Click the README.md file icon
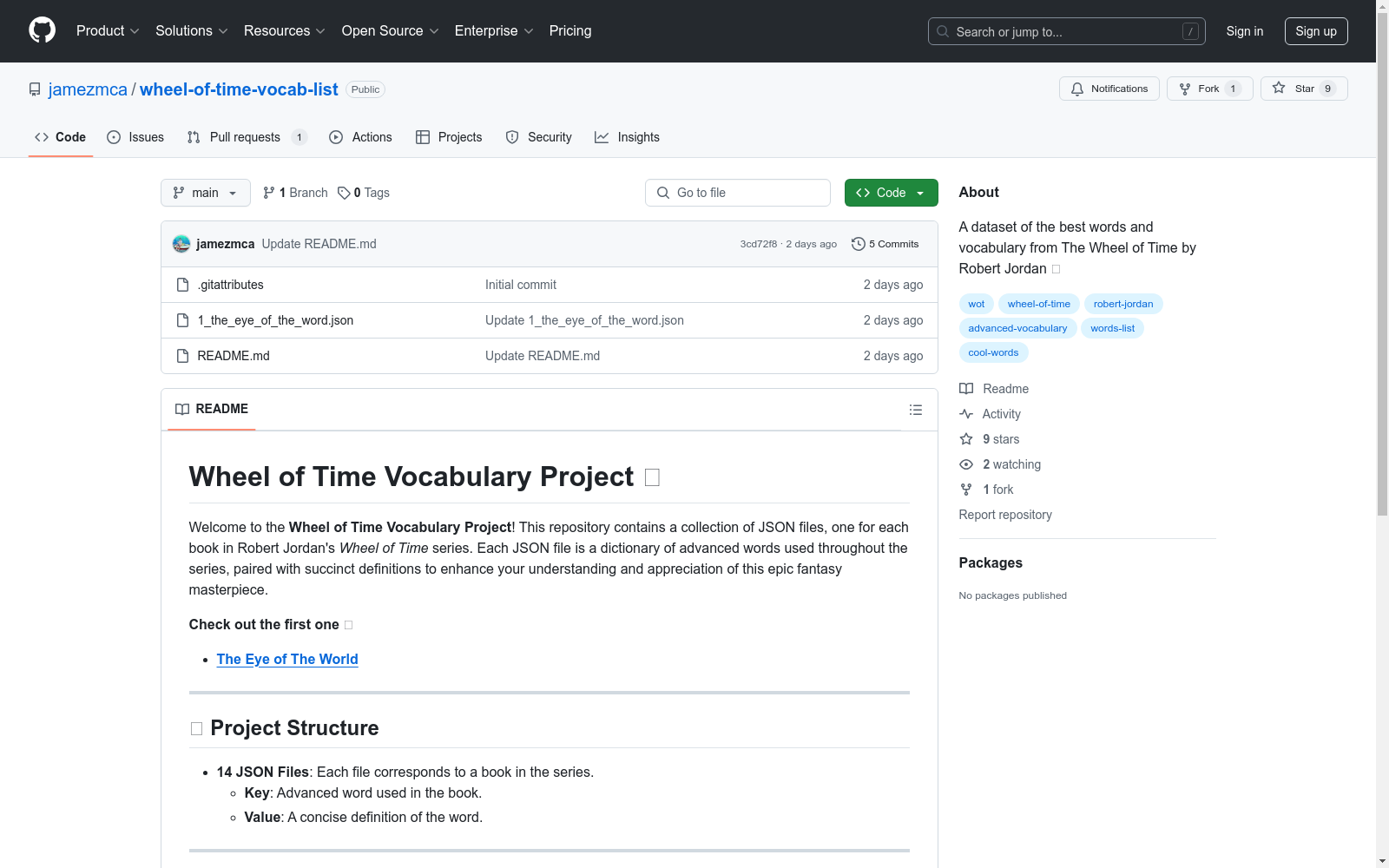The width and height of the screenshot is (1389, 868). [182, 356]
